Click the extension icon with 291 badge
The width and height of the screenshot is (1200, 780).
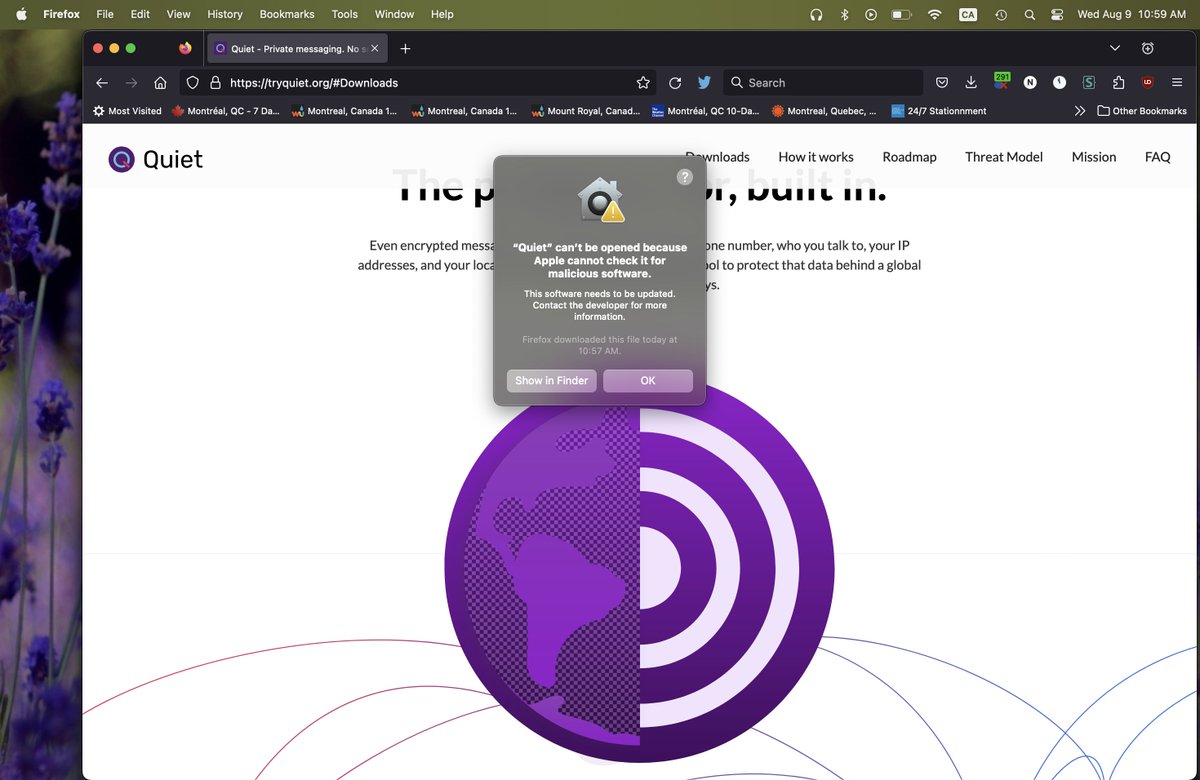(1001, 82)
